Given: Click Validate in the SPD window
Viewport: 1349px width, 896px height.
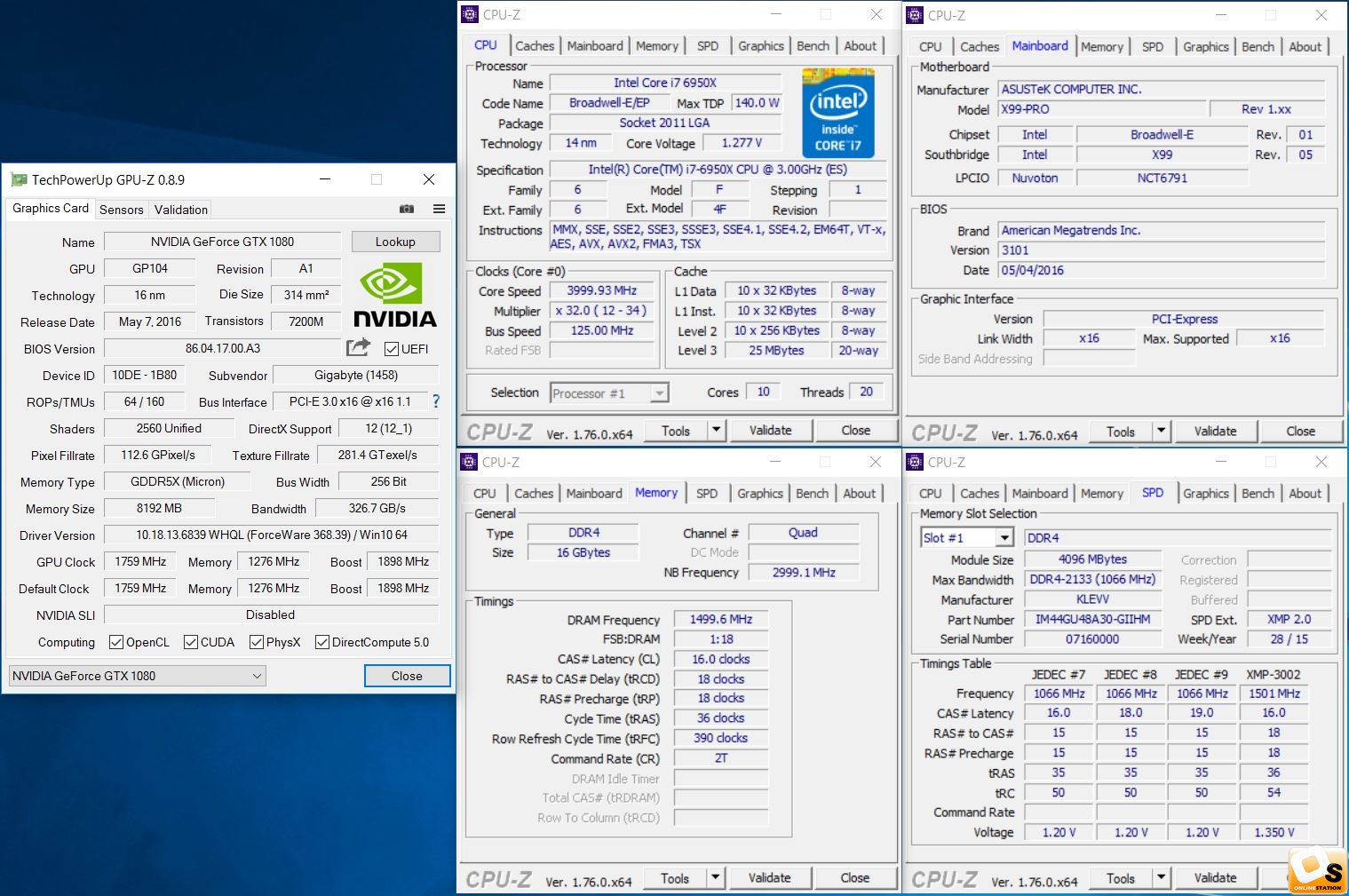Looking at the screenshot, I should pos(1215,878).
